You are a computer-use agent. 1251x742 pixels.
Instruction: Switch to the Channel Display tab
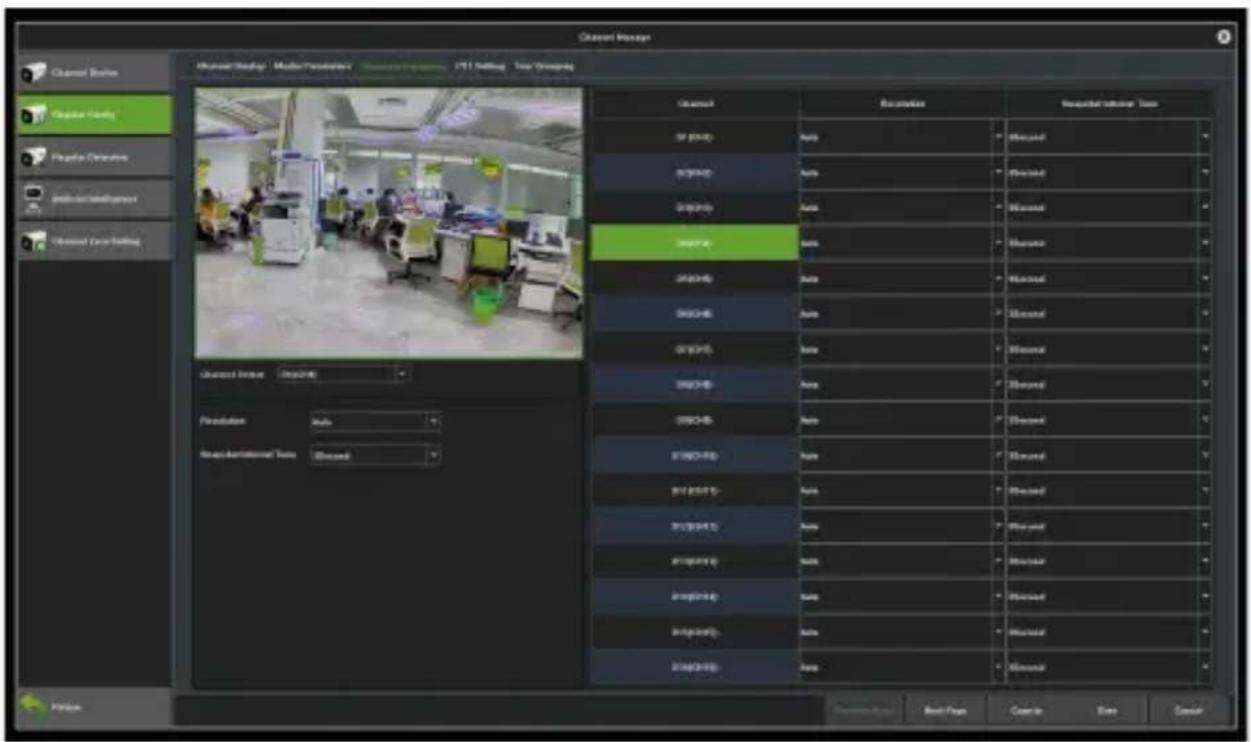231,66
